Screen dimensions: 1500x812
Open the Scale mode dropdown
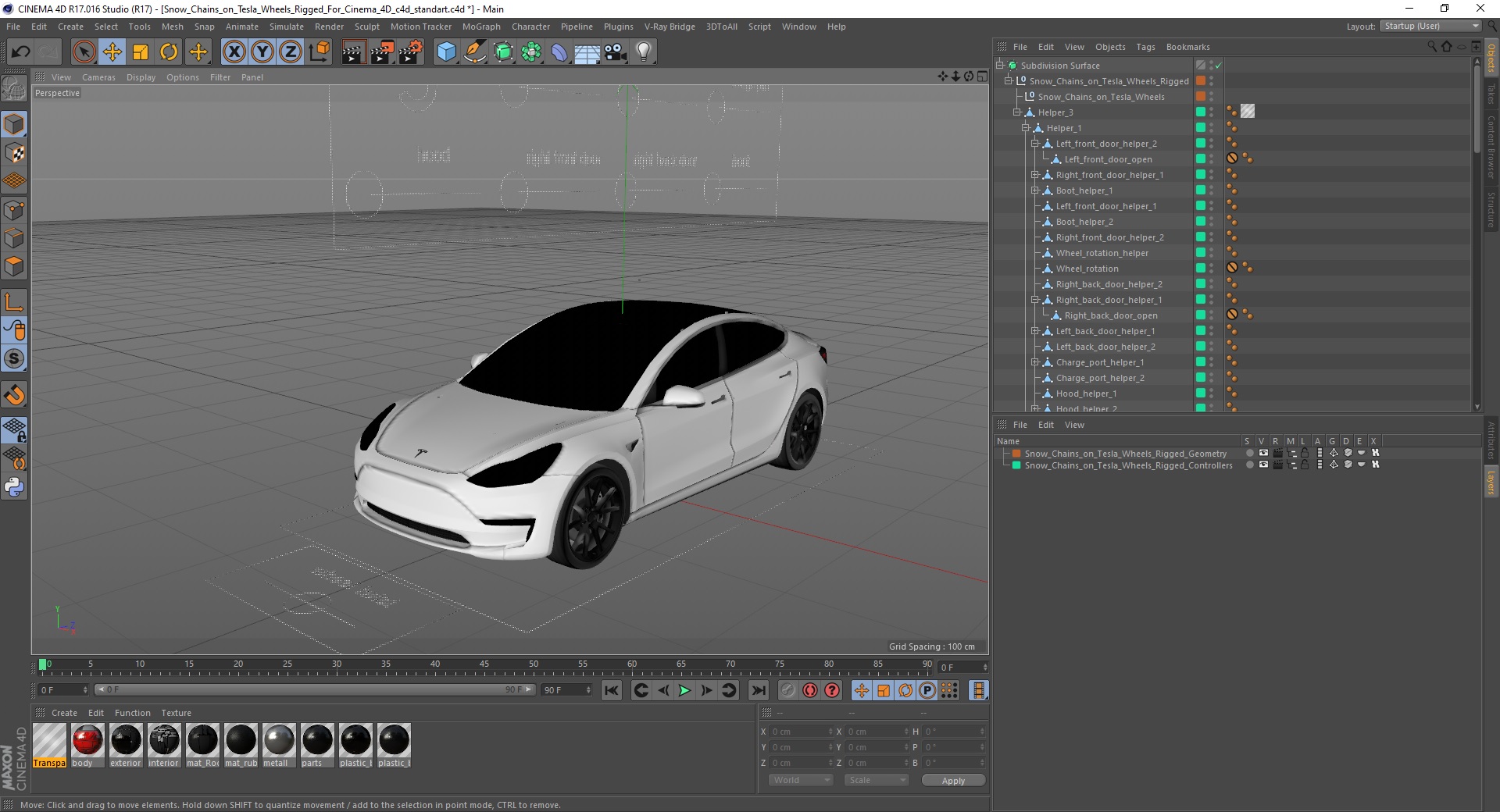(877, 780)
